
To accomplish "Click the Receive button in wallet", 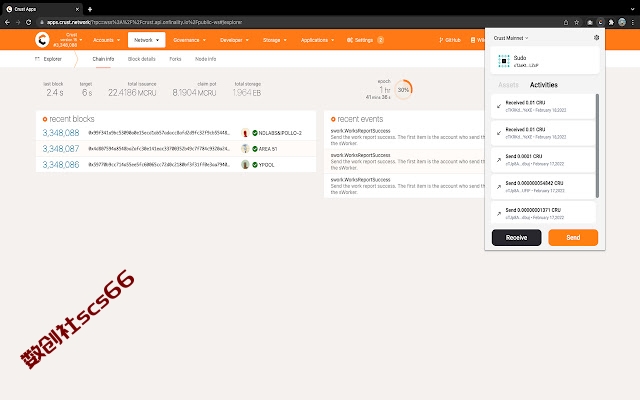I will [516, 238].
